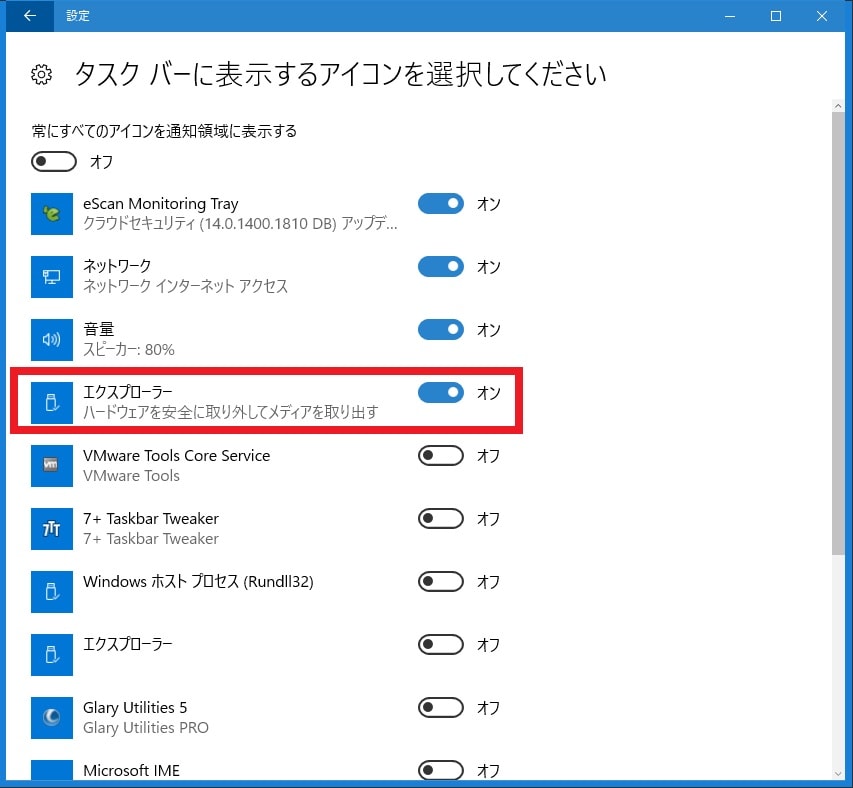853x788 pixels.
Task: Click the Windows ホスト プロセス (Rundll32) label
Action: pyautogui.click(x=198, y=581)
